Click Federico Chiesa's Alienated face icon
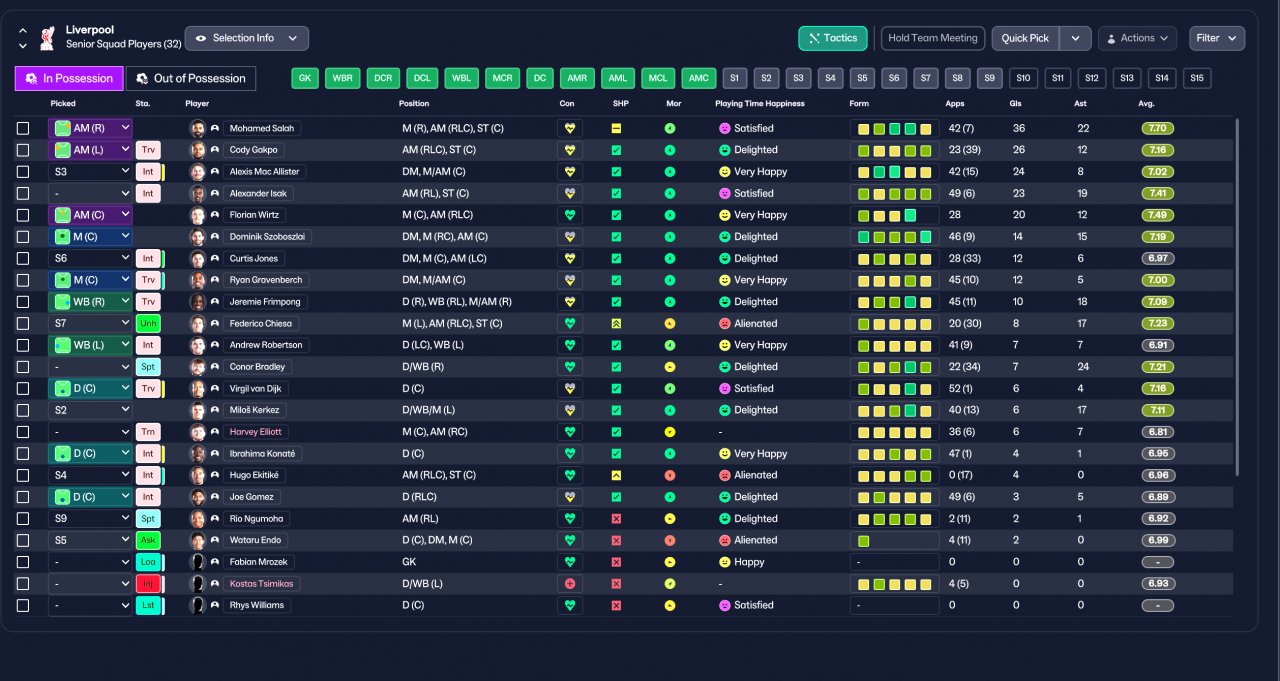 coord(724,323)
